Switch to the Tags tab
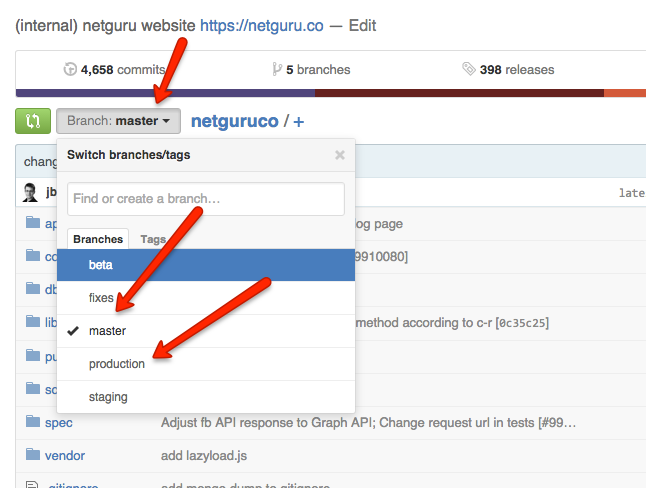The height and width of the screenshot is (488, 646). (x=153, y=239)
